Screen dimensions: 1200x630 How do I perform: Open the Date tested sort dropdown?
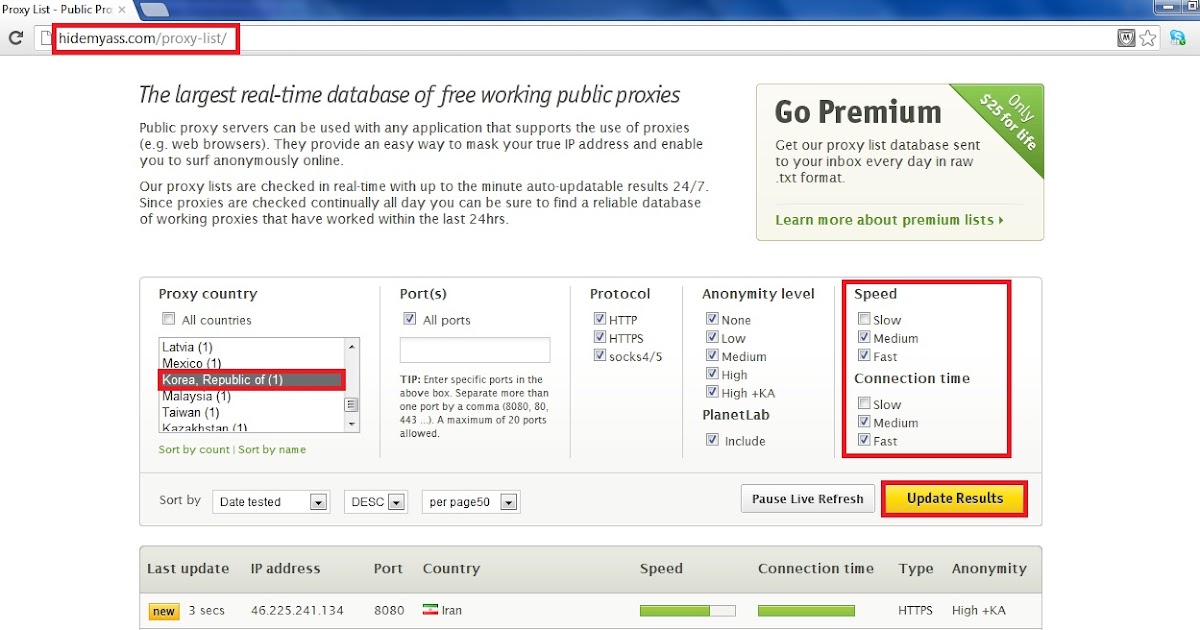click(x=271, y=502)
